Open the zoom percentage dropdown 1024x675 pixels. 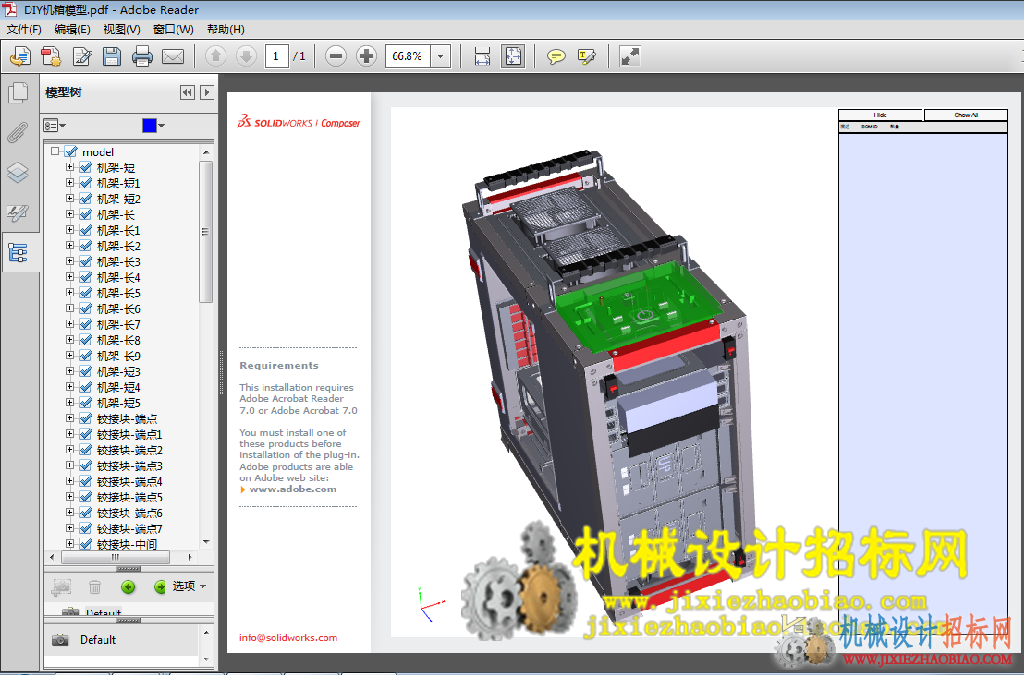click(441, 56)
